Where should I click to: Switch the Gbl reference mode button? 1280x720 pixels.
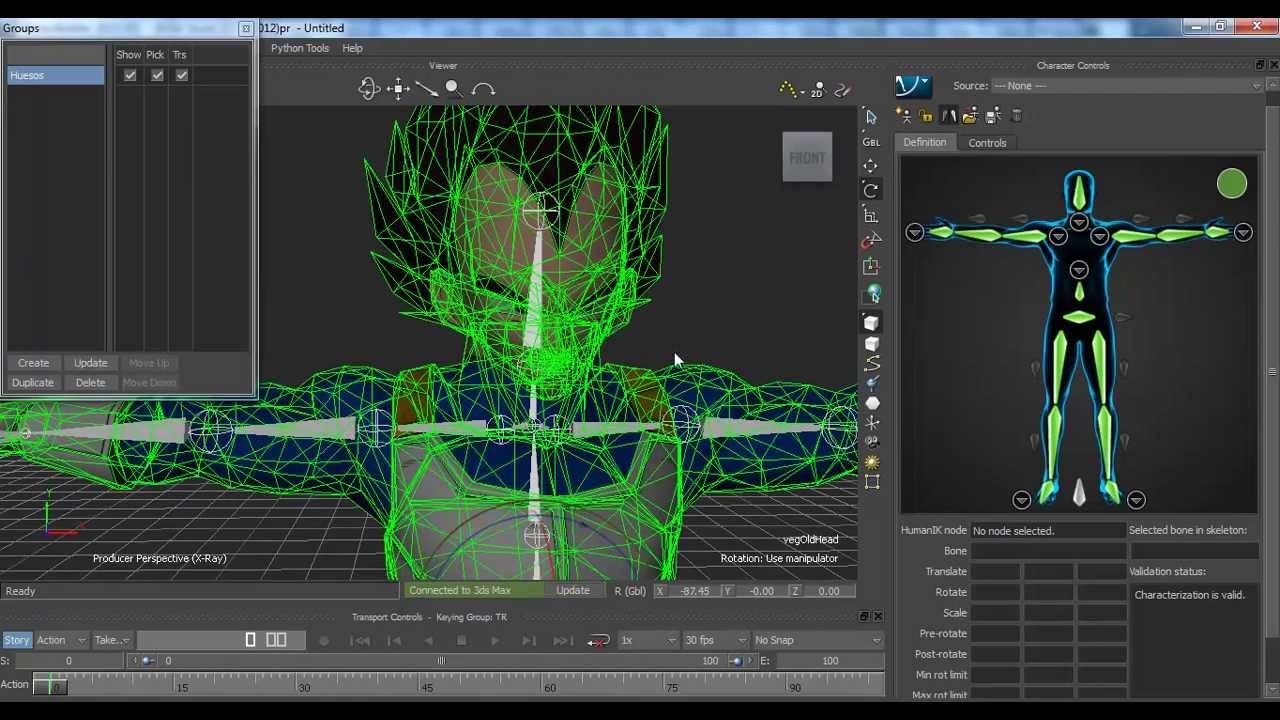pos(871,142)
